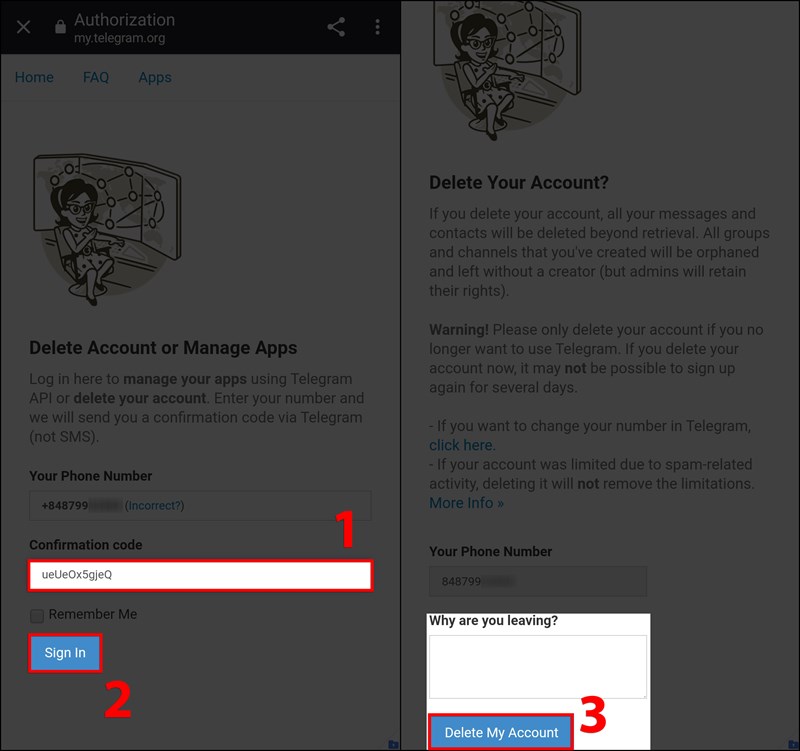Click the my.telegram.org address text

[x=119, y=38]
